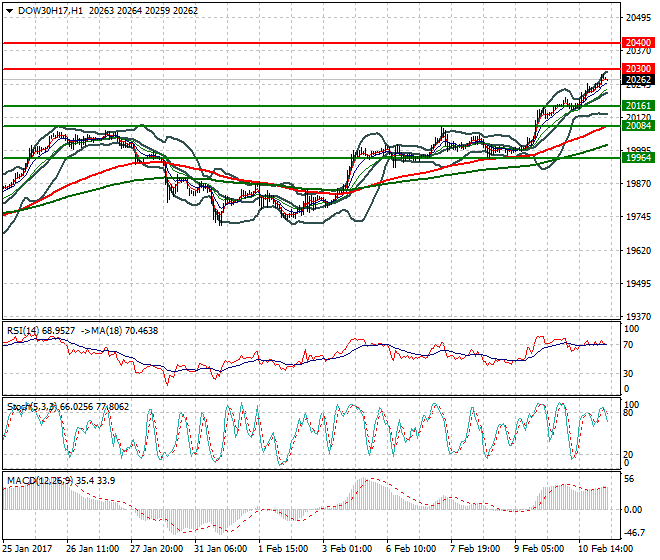Viewport: 660px width, 560px height.
Task: Click the green 19964 level label
Action: click(638, 157)
